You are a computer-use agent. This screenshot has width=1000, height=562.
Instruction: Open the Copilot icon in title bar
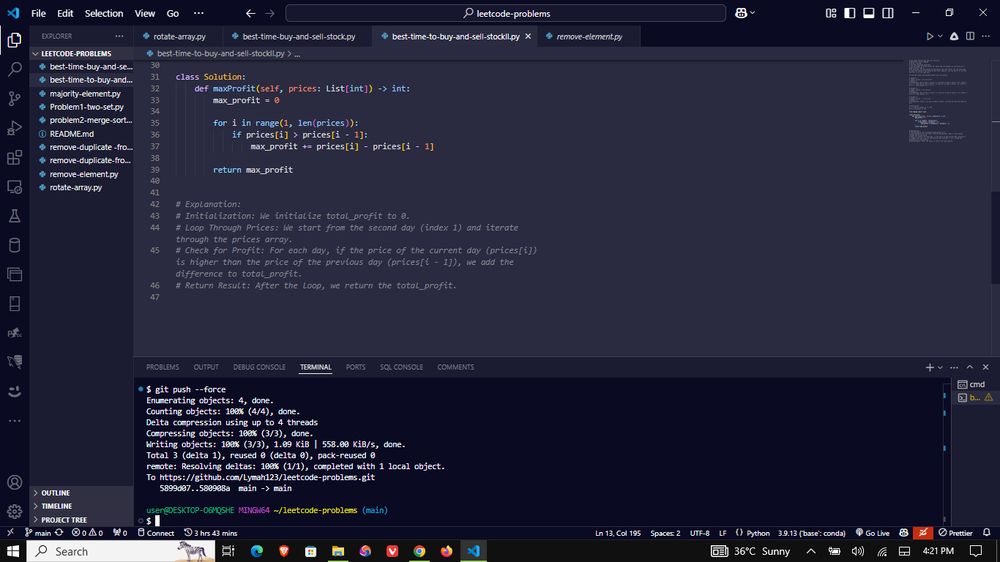click(741, 13)
